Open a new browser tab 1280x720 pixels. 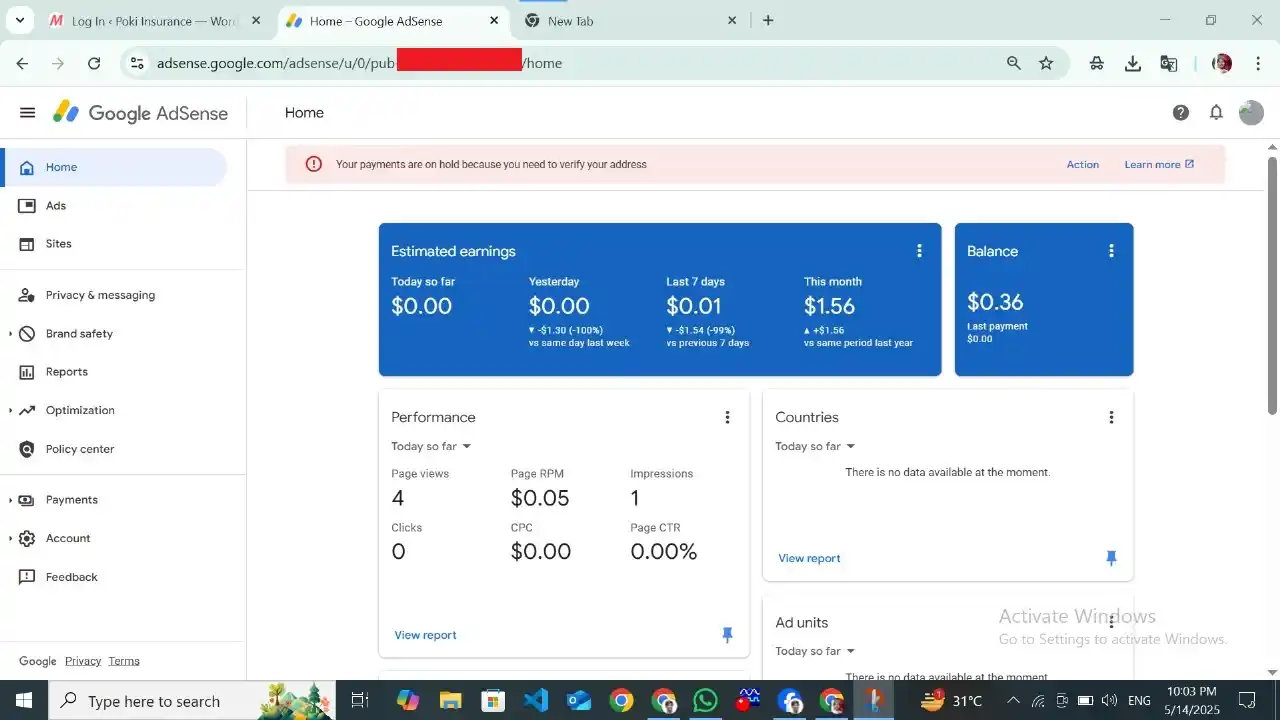768,20
